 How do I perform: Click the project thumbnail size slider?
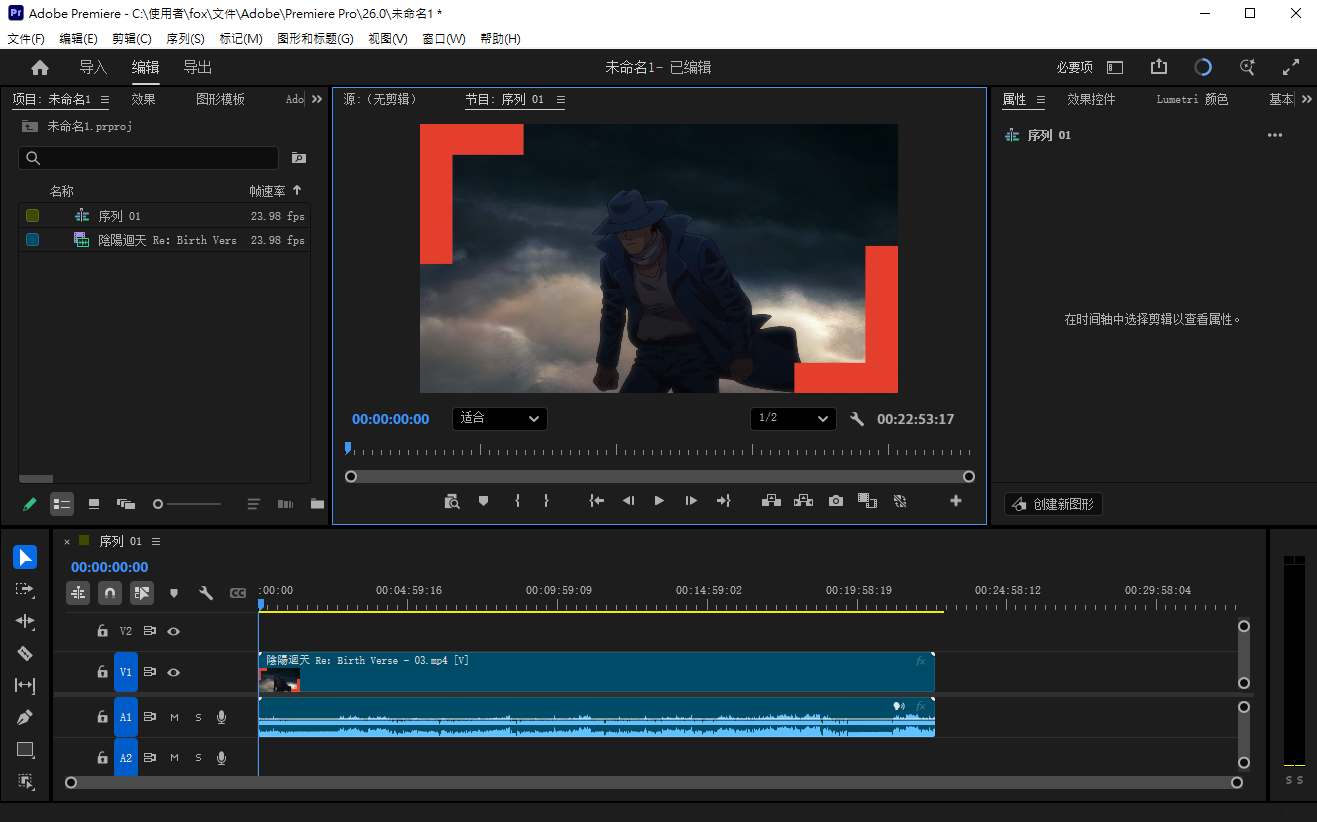187,504
